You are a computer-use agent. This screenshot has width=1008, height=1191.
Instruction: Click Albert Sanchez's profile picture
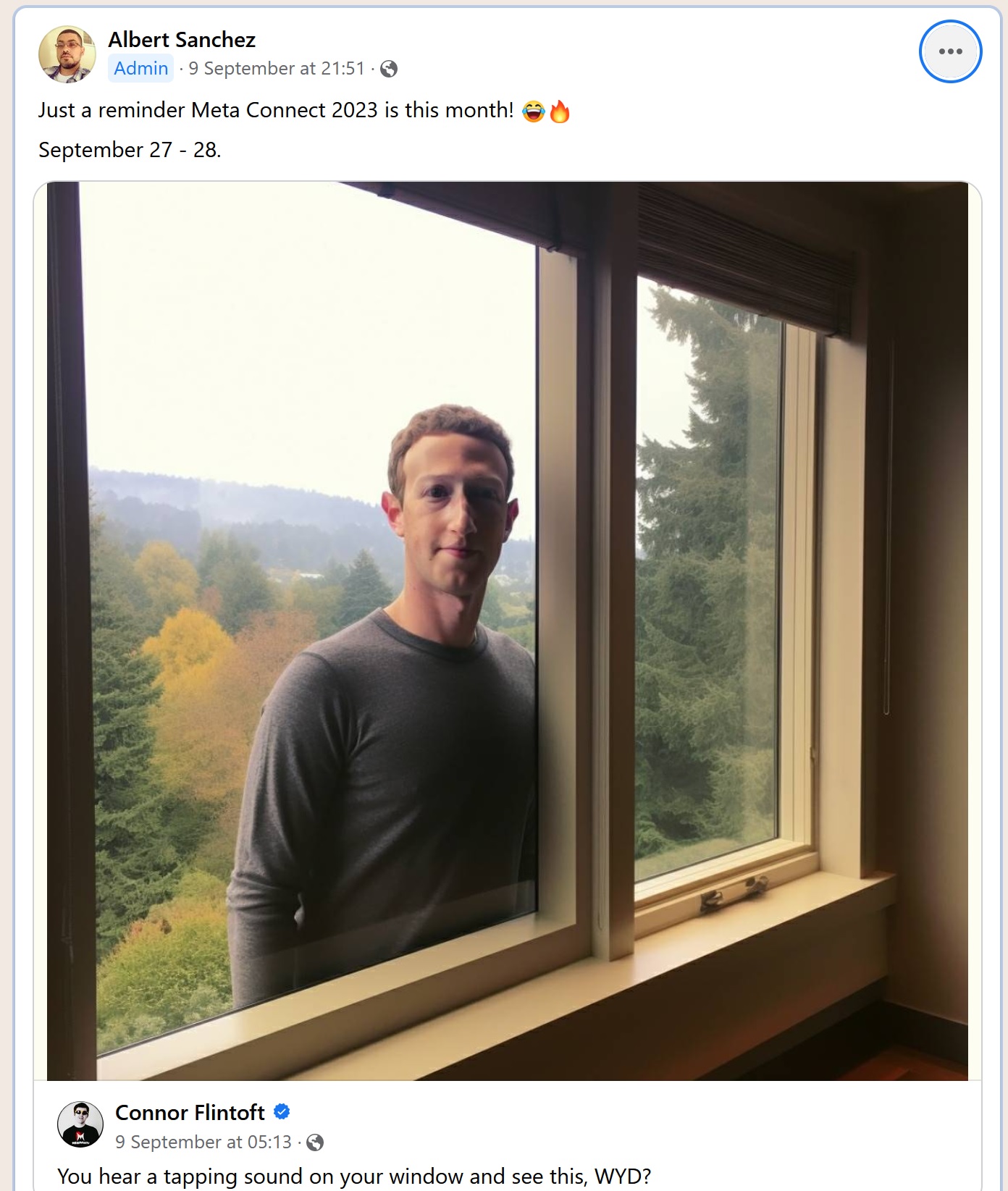[x=67, y=54]
